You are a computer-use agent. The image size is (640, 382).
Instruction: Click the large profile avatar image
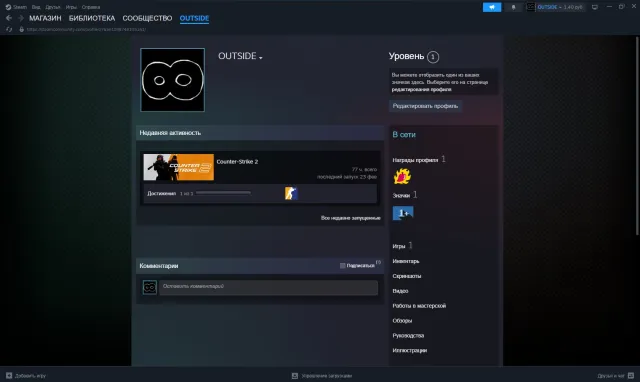pyautogui.click(x=172, y=80)
